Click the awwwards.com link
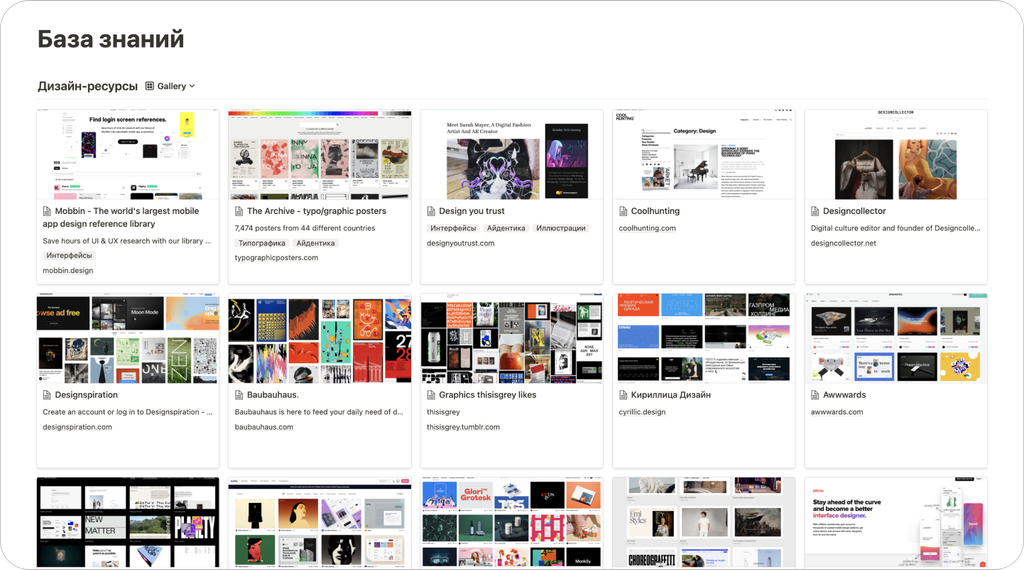 click(837, 412)
